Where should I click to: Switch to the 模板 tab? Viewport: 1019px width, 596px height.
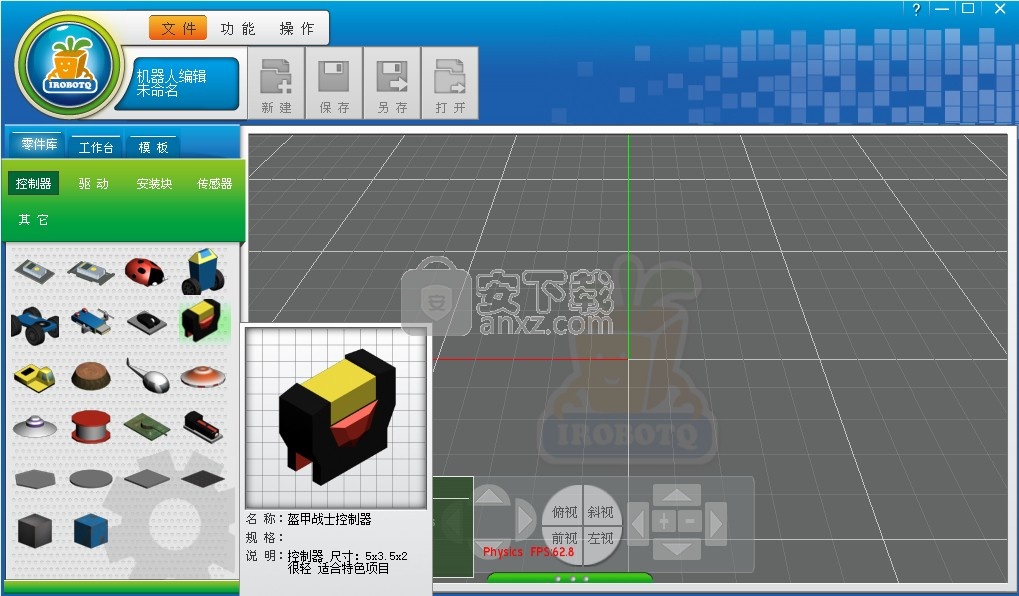(153, 147)
